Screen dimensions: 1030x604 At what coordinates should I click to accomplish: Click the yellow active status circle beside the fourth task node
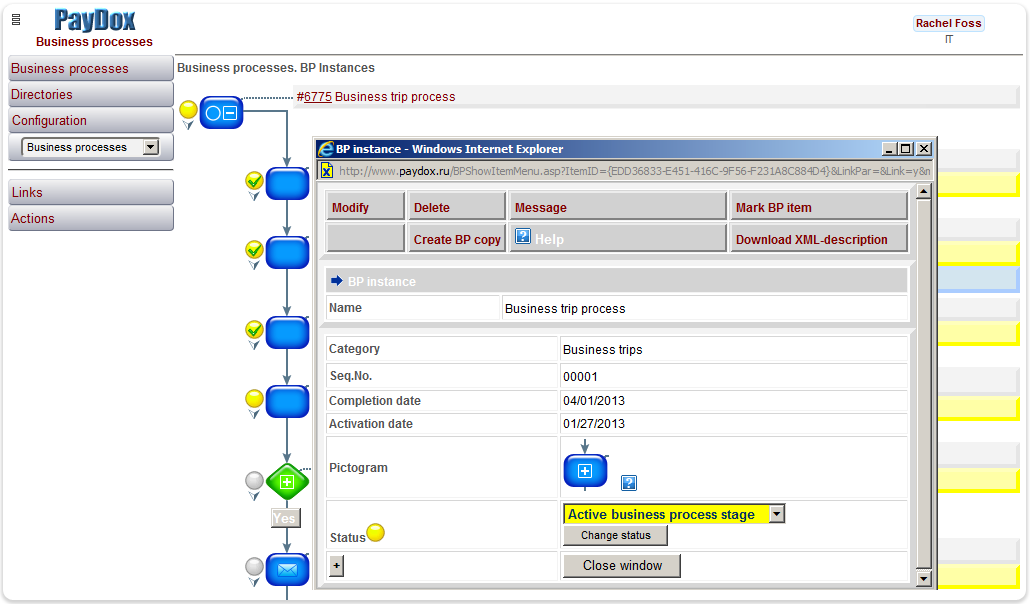pyautogui.click(x=254, y=398)
